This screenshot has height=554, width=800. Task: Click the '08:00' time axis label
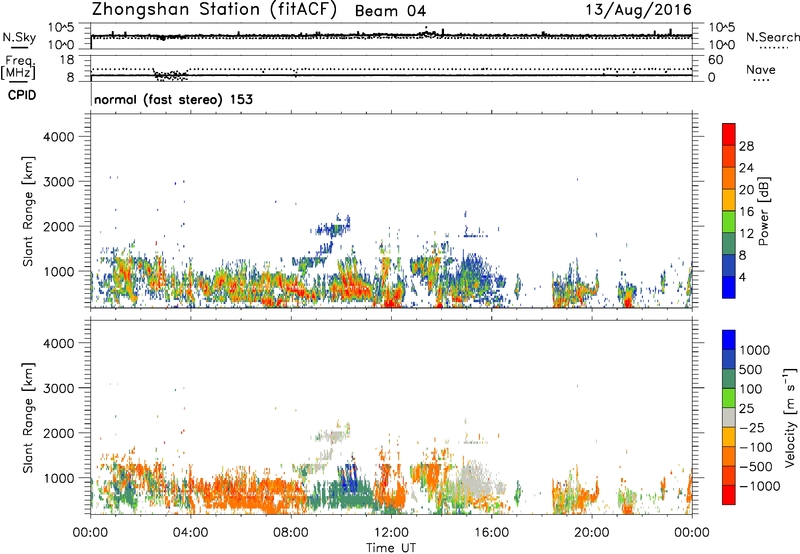click(x=291, y=533)
